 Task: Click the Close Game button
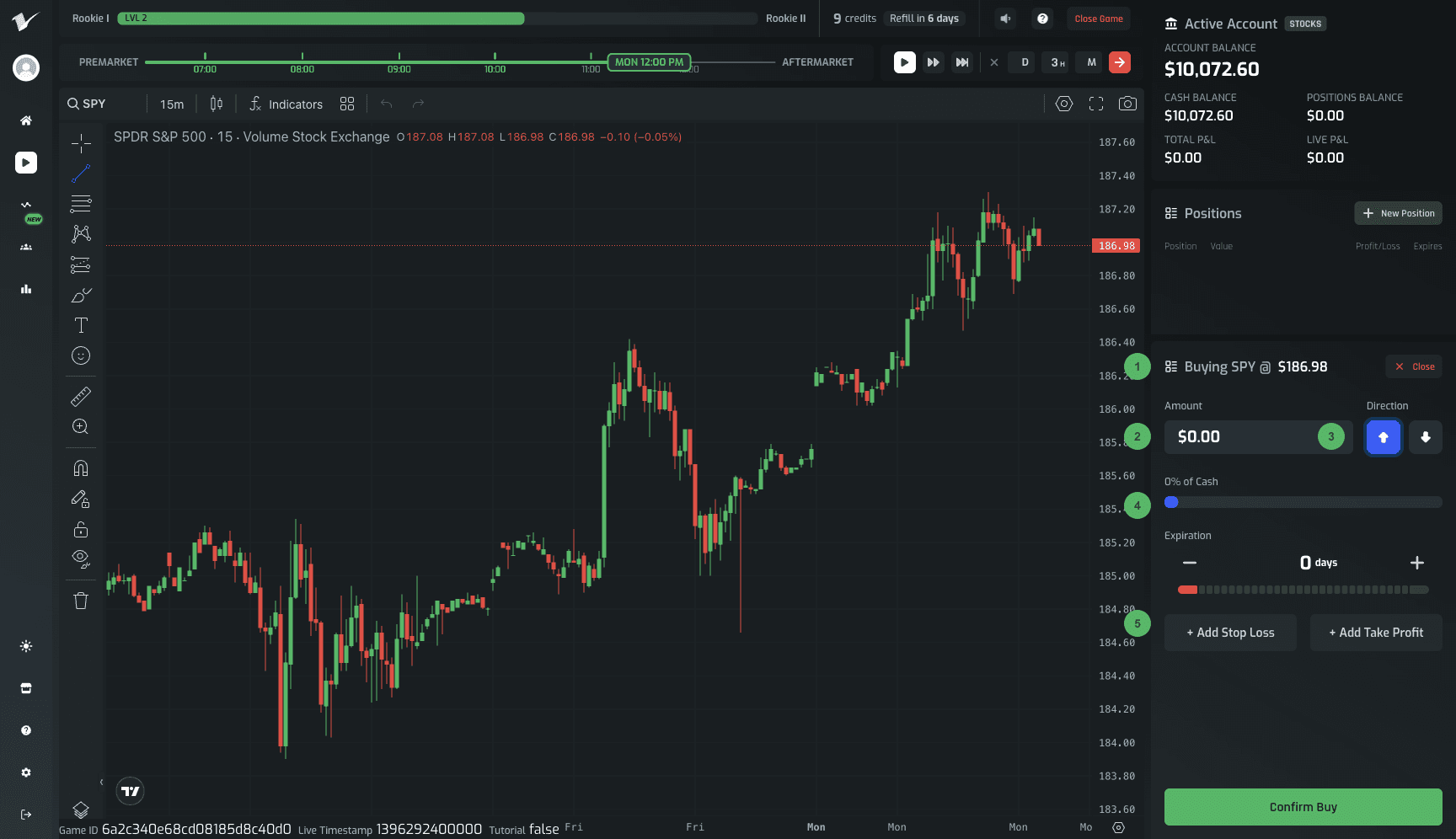pos(1099,19)
